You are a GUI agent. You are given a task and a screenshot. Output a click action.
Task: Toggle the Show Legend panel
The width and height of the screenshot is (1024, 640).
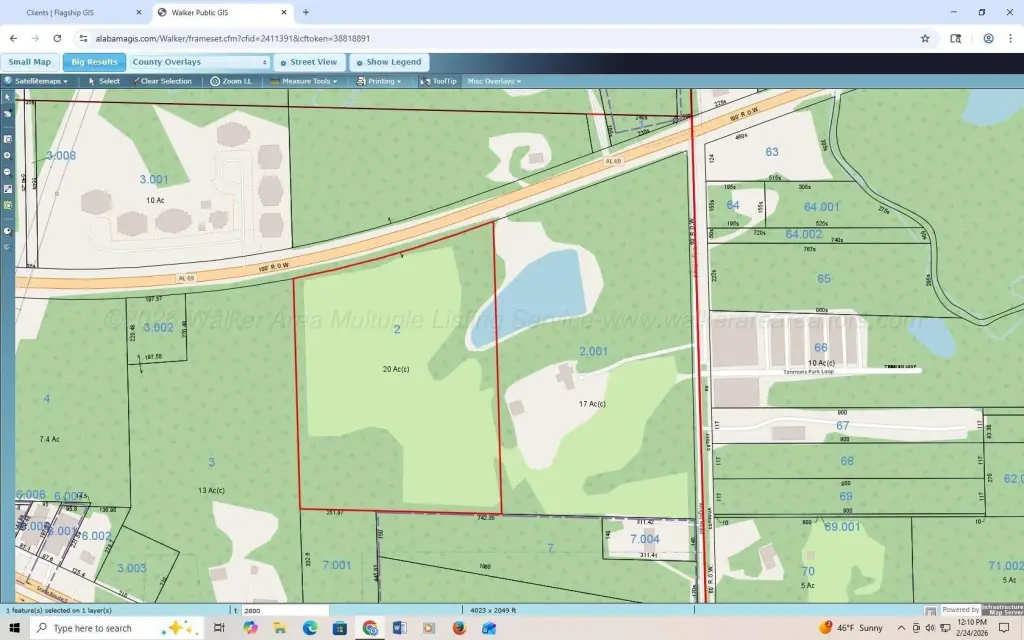click(x=389, y=62)
